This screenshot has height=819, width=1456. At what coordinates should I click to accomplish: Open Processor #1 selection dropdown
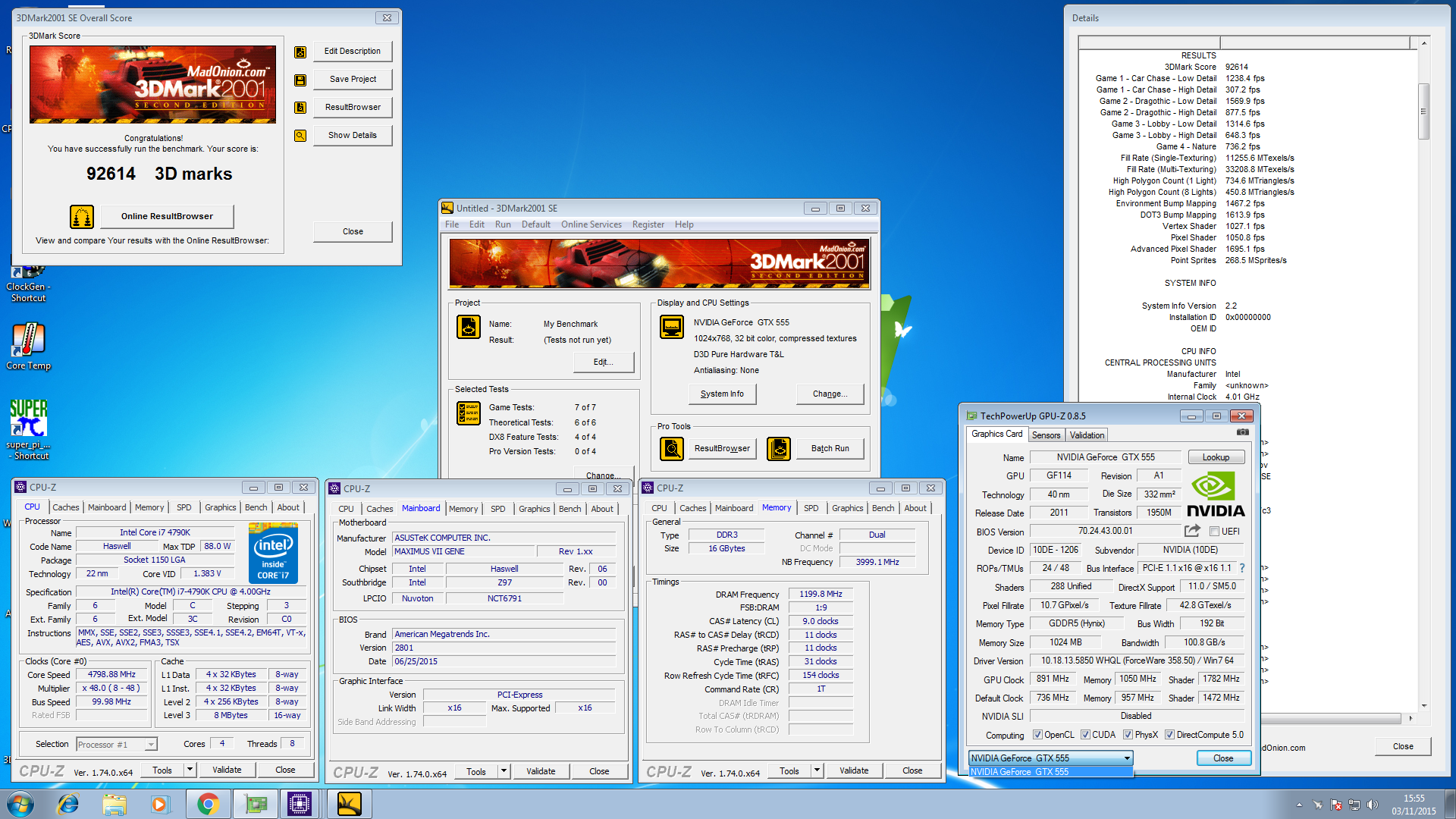(x=150, y=745)
